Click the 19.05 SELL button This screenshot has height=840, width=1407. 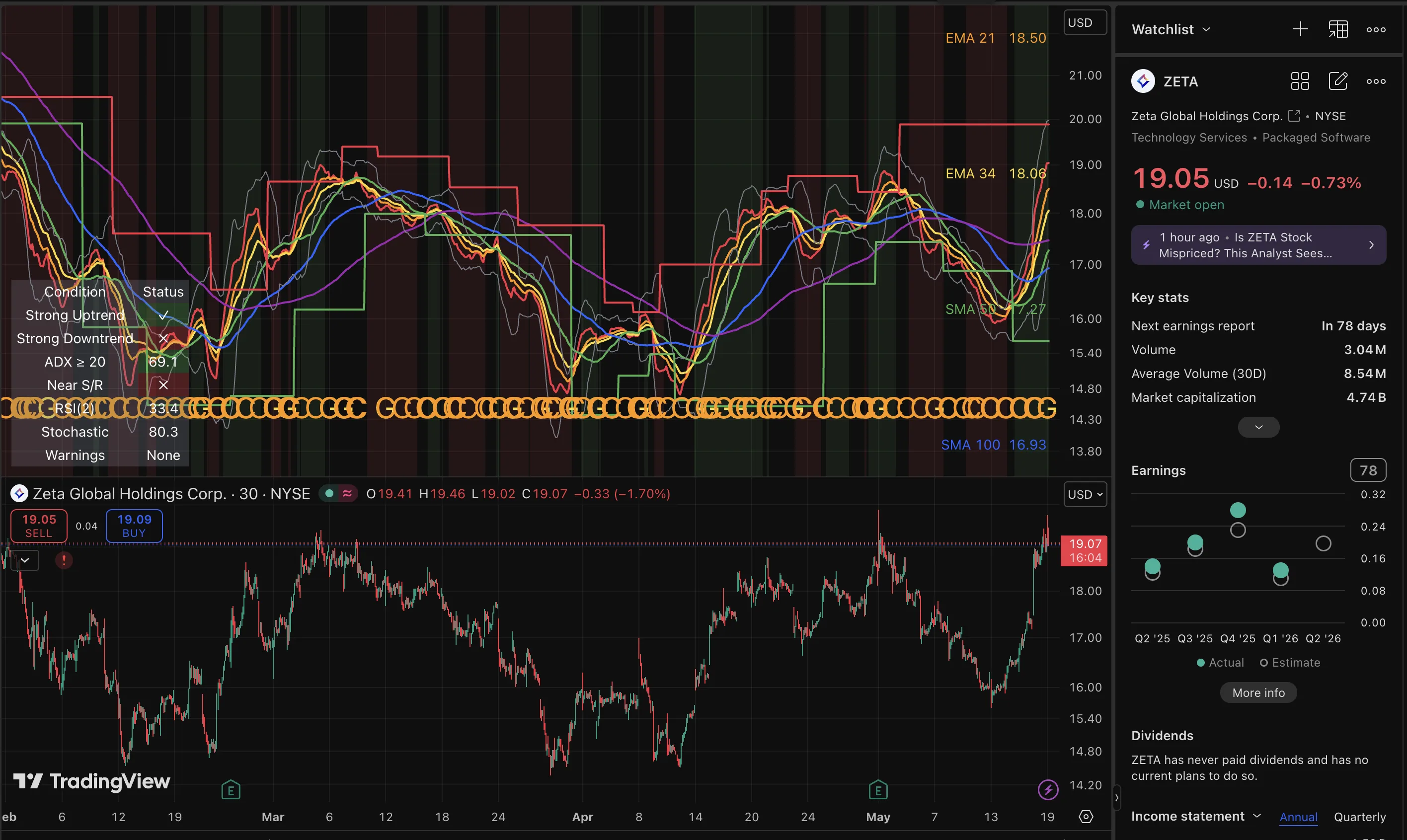(39, 526)
